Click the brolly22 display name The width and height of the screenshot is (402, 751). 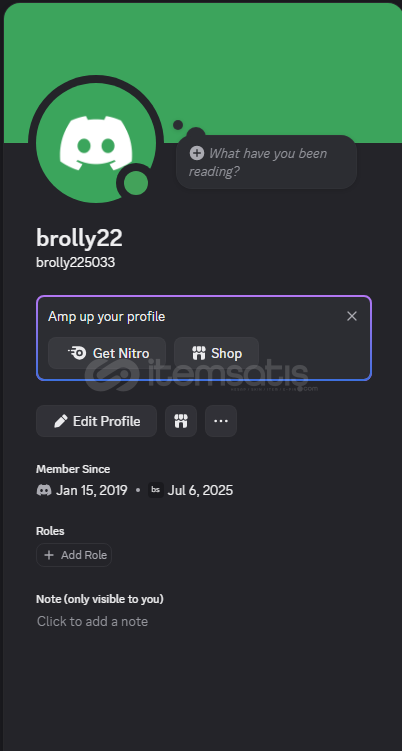[x=80, y=238]
